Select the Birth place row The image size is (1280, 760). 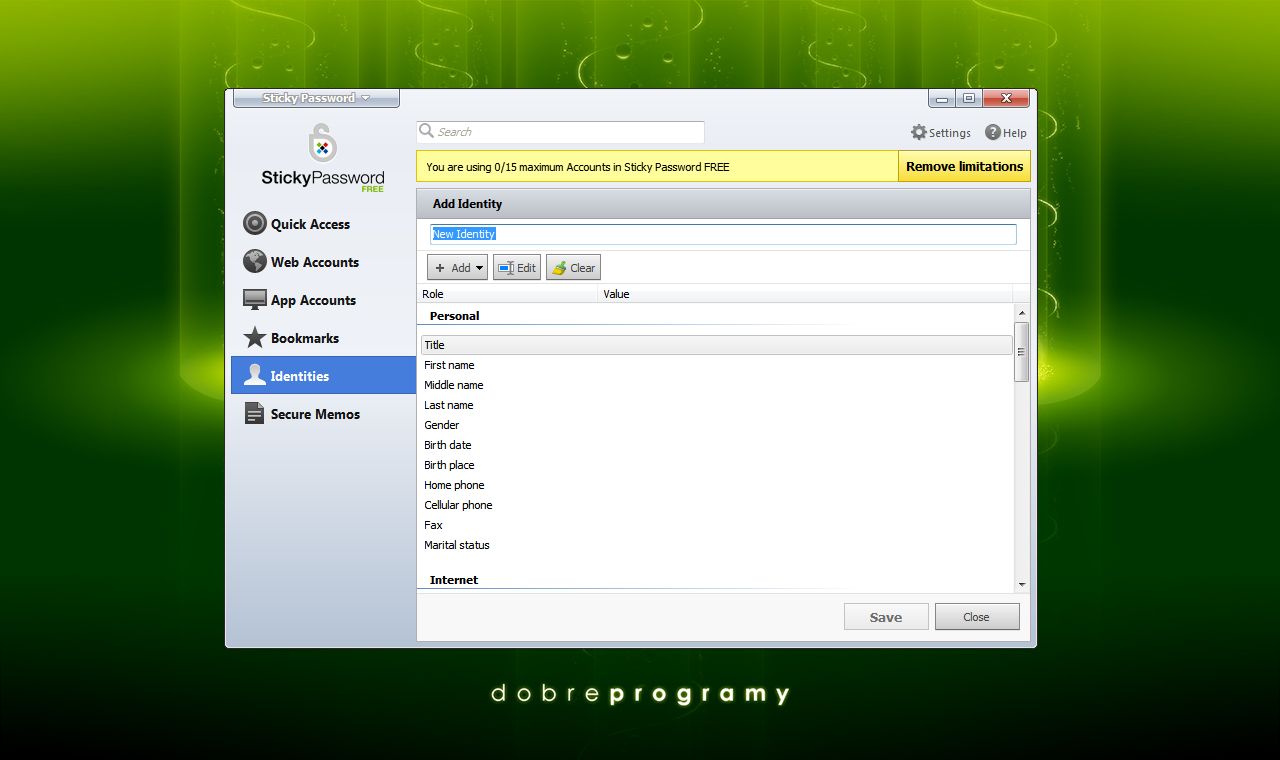point(716,465)
